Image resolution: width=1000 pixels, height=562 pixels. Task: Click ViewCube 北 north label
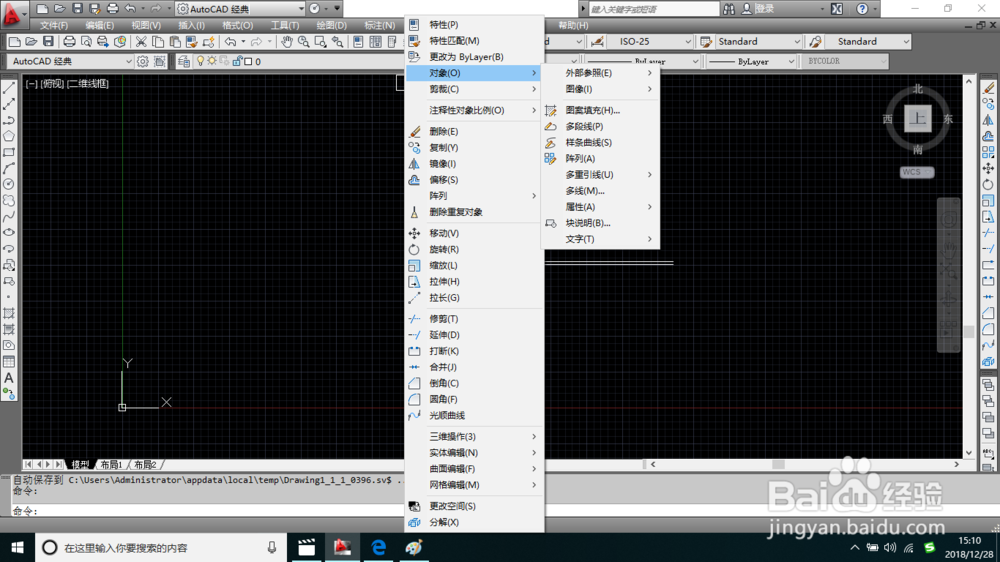click(x=917, y=89)
